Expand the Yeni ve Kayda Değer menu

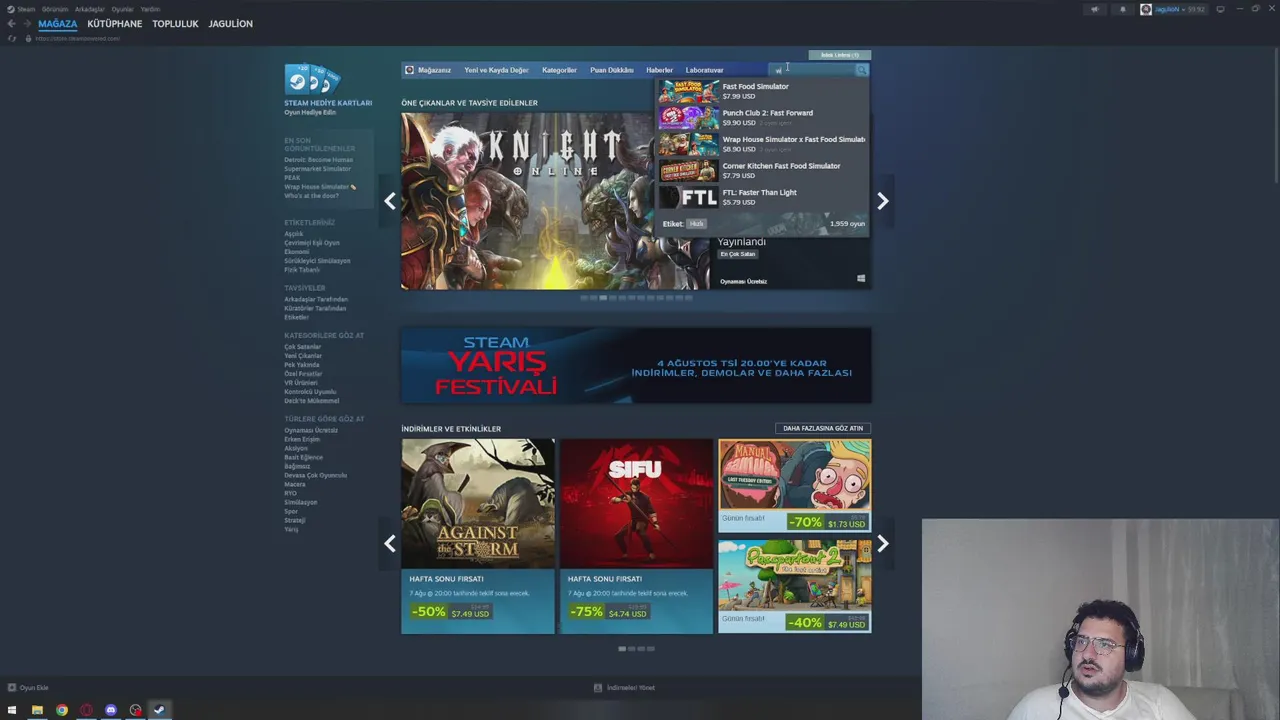click(x=496, y=70)
